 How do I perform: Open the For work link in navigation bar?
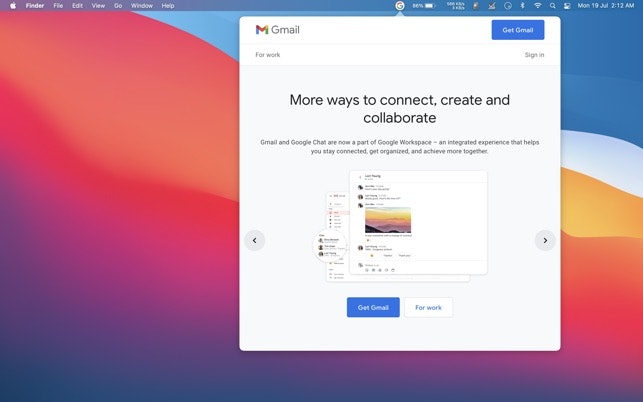click(268, 55)
